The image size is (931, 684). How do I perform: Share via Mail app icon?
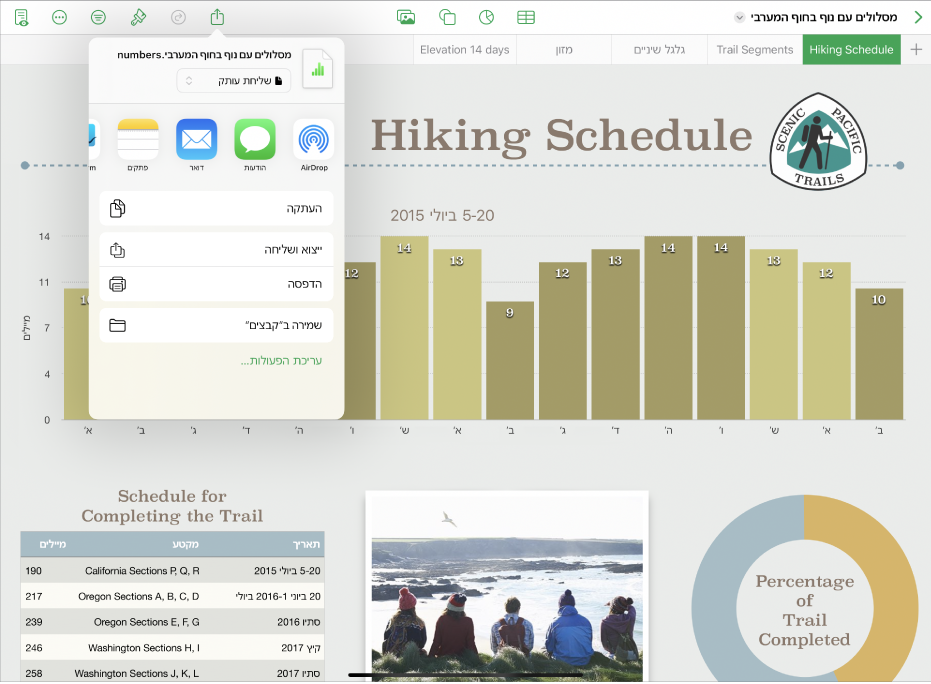[x=197, y=140]
